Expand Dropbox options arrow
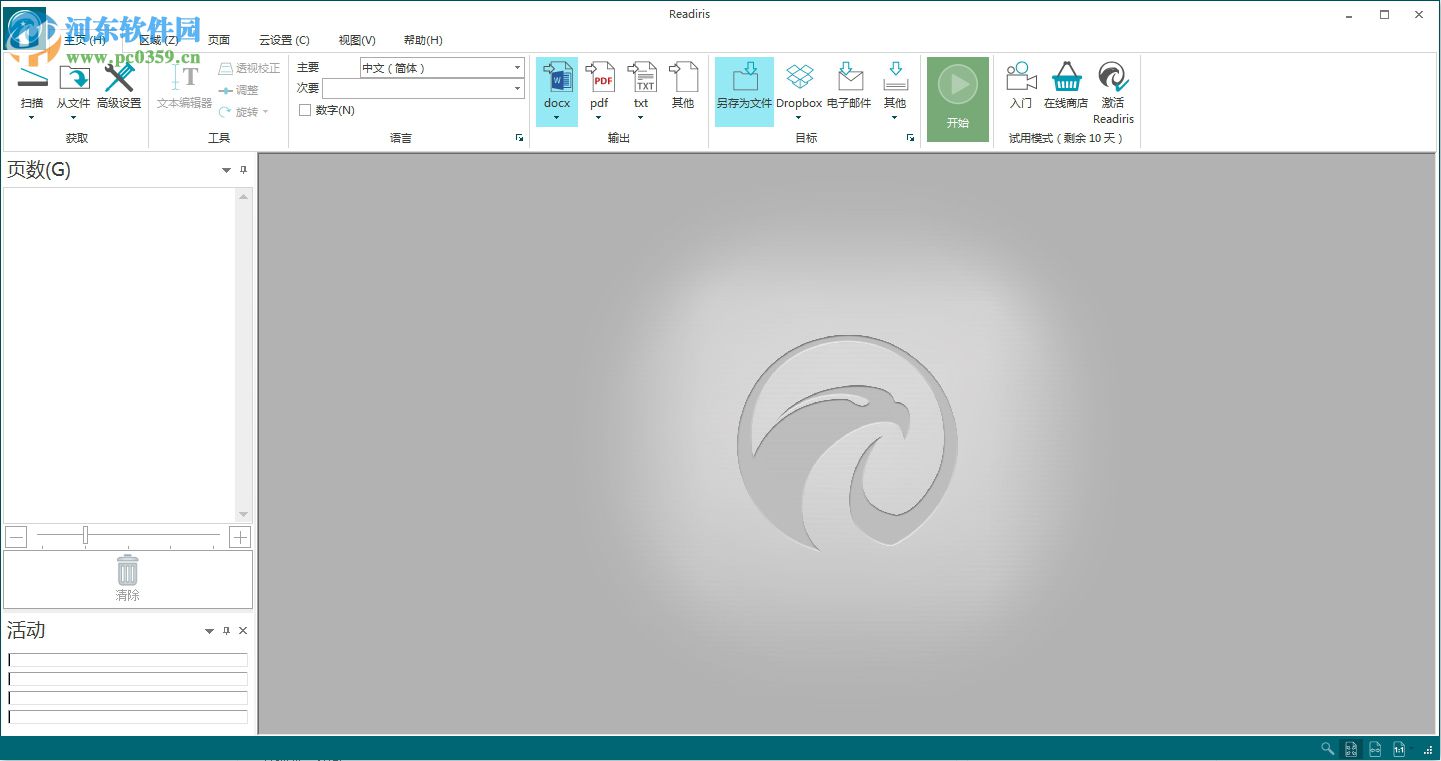 click(799, 118)
